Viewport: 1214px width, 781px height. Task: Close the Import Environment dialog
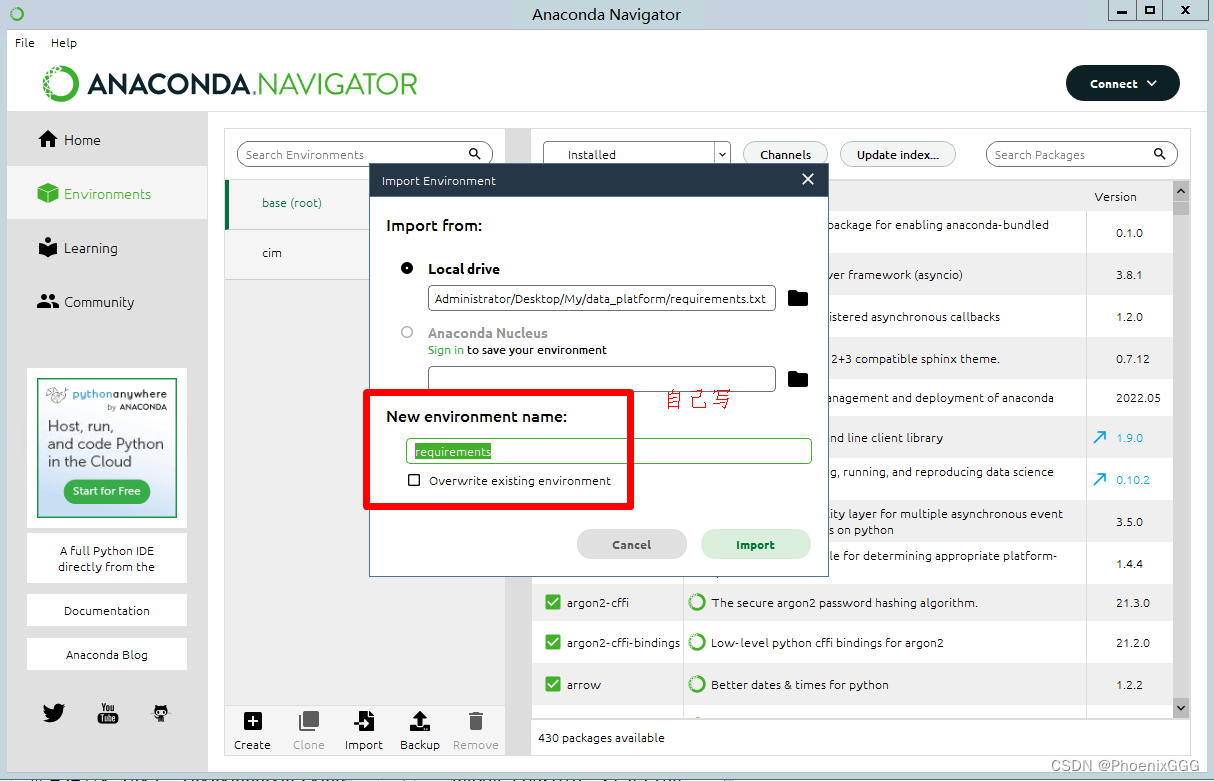808,180
